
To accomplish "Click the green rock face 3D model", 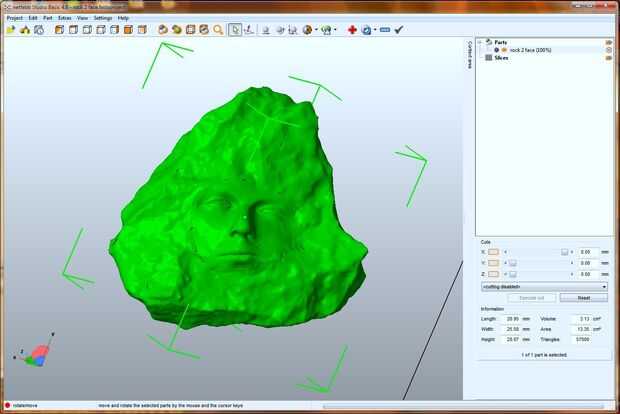I will coord(237,210).
